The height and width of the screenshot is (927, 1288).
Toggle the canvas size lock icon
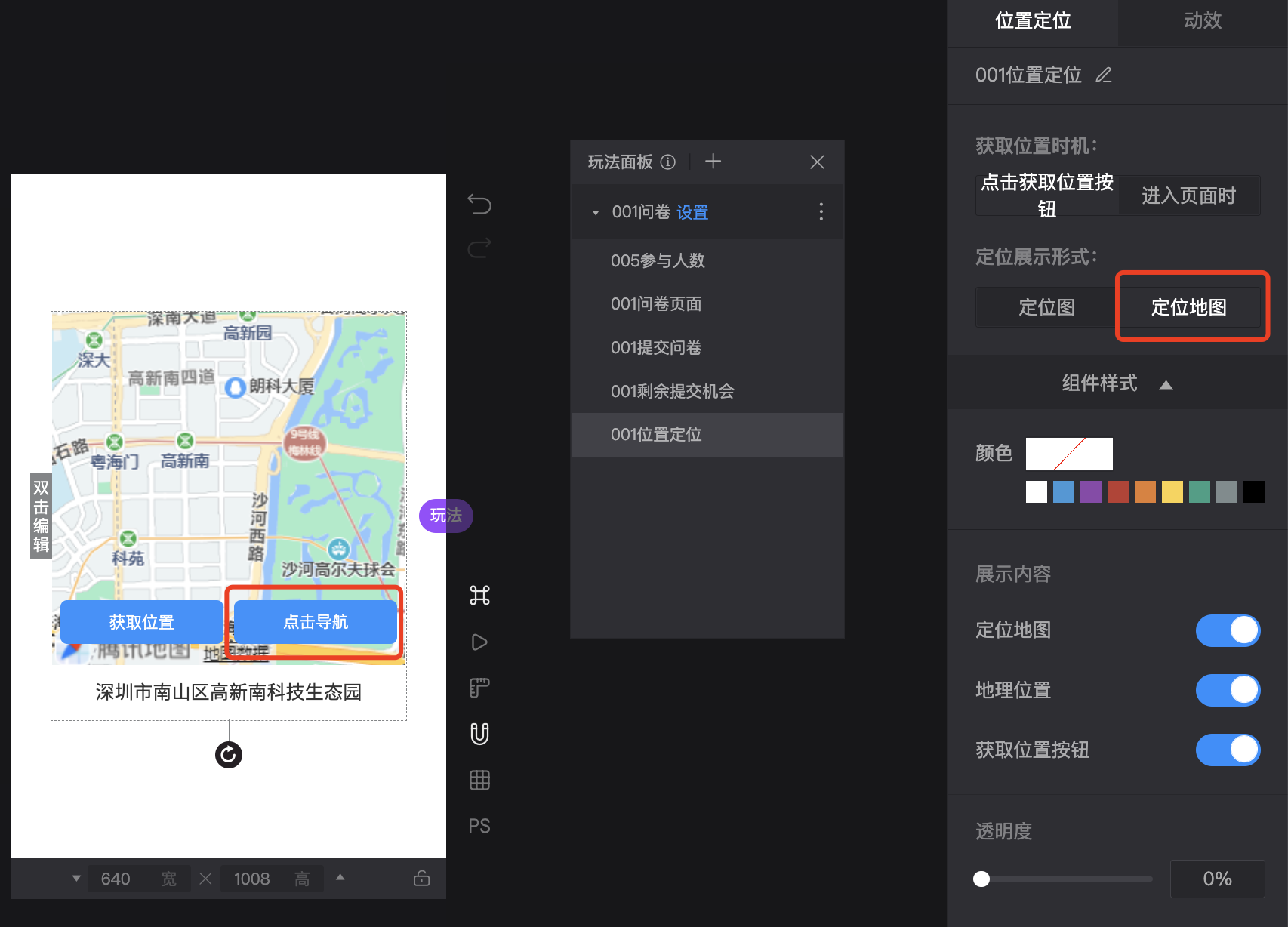422,878
